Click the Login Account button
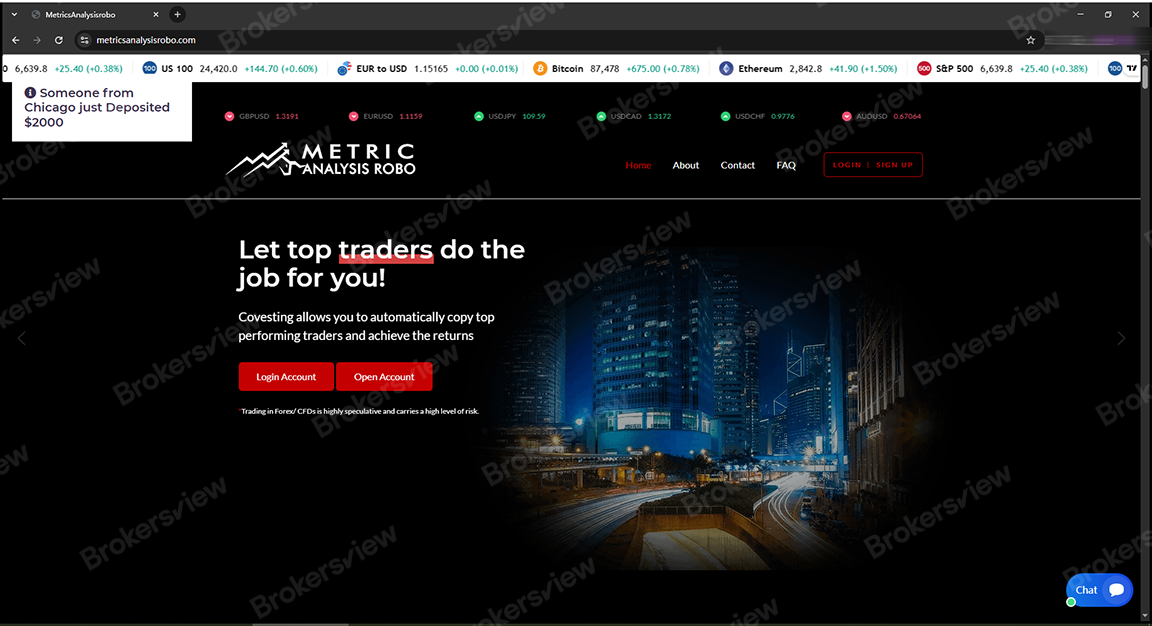Image resolution: width=1152 pixels, height=626 pixels. pos(286,377)
